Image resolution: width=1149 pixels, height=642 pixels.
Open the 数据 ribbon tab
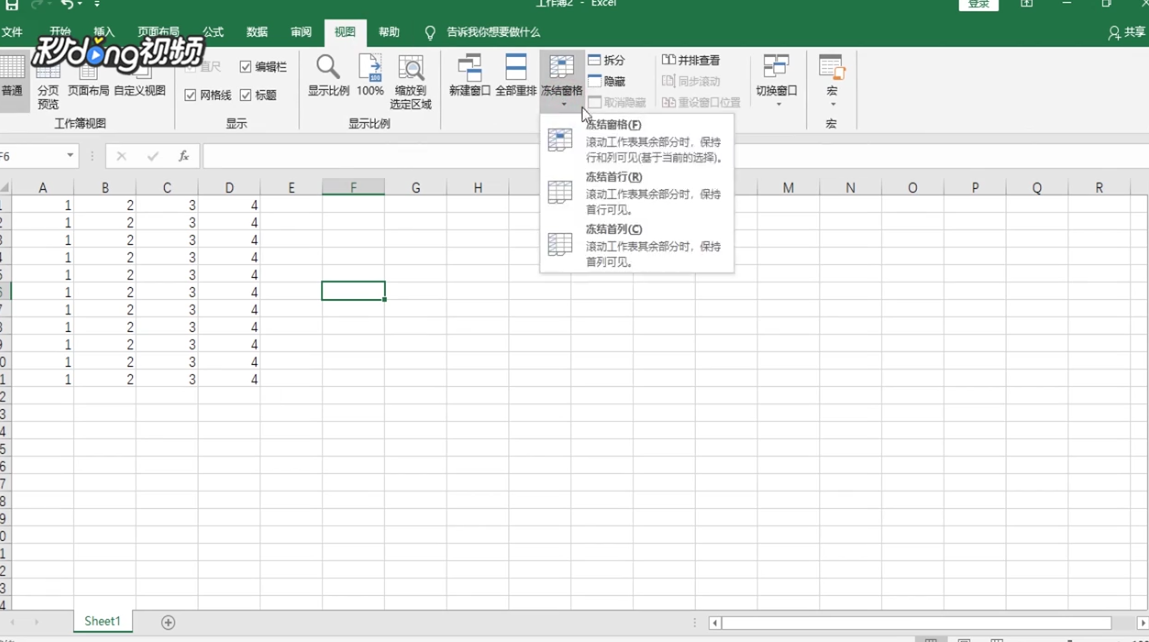(256, 31)
